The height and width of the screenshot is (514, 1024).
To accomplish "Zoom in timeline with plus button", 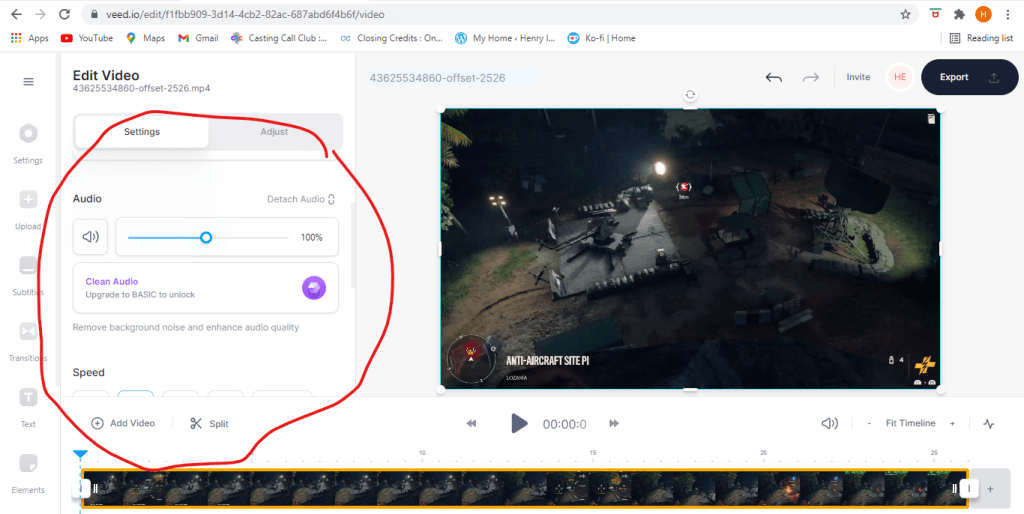I will (952, 423).
